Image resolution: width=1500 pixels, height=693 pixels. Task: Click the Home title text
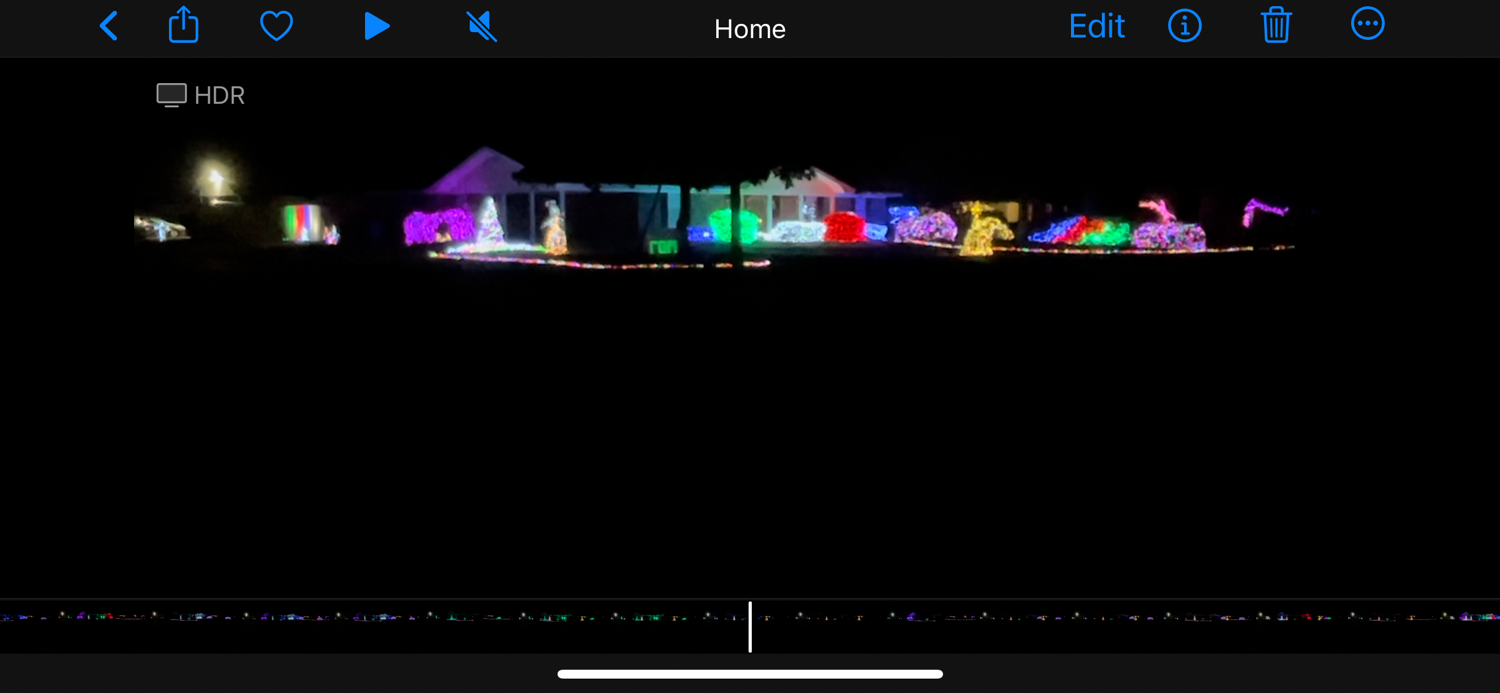[x=750, y=29]
